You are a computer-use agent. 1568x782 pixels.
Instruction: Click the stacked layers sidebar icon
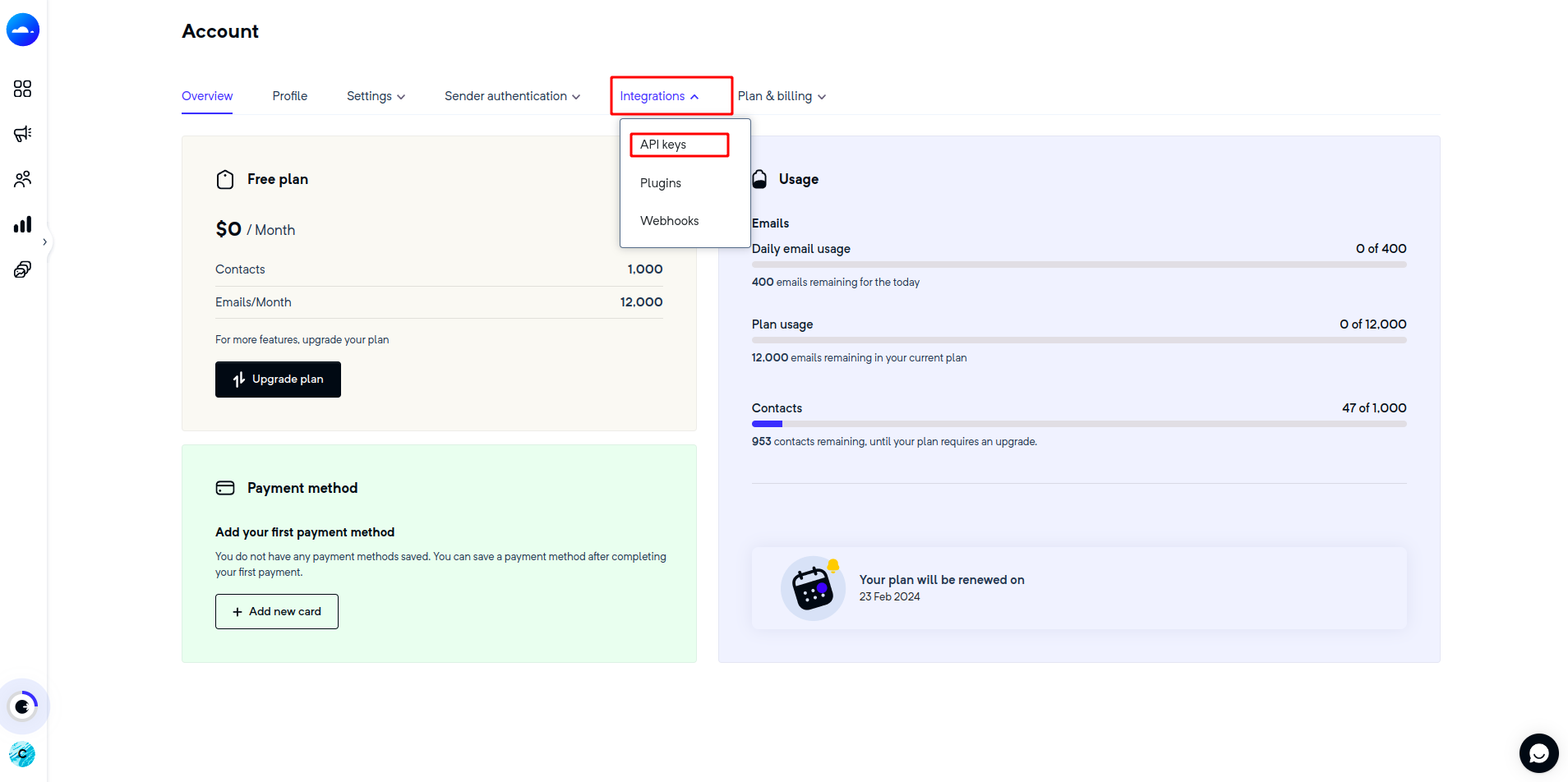[x=23, y=269]
